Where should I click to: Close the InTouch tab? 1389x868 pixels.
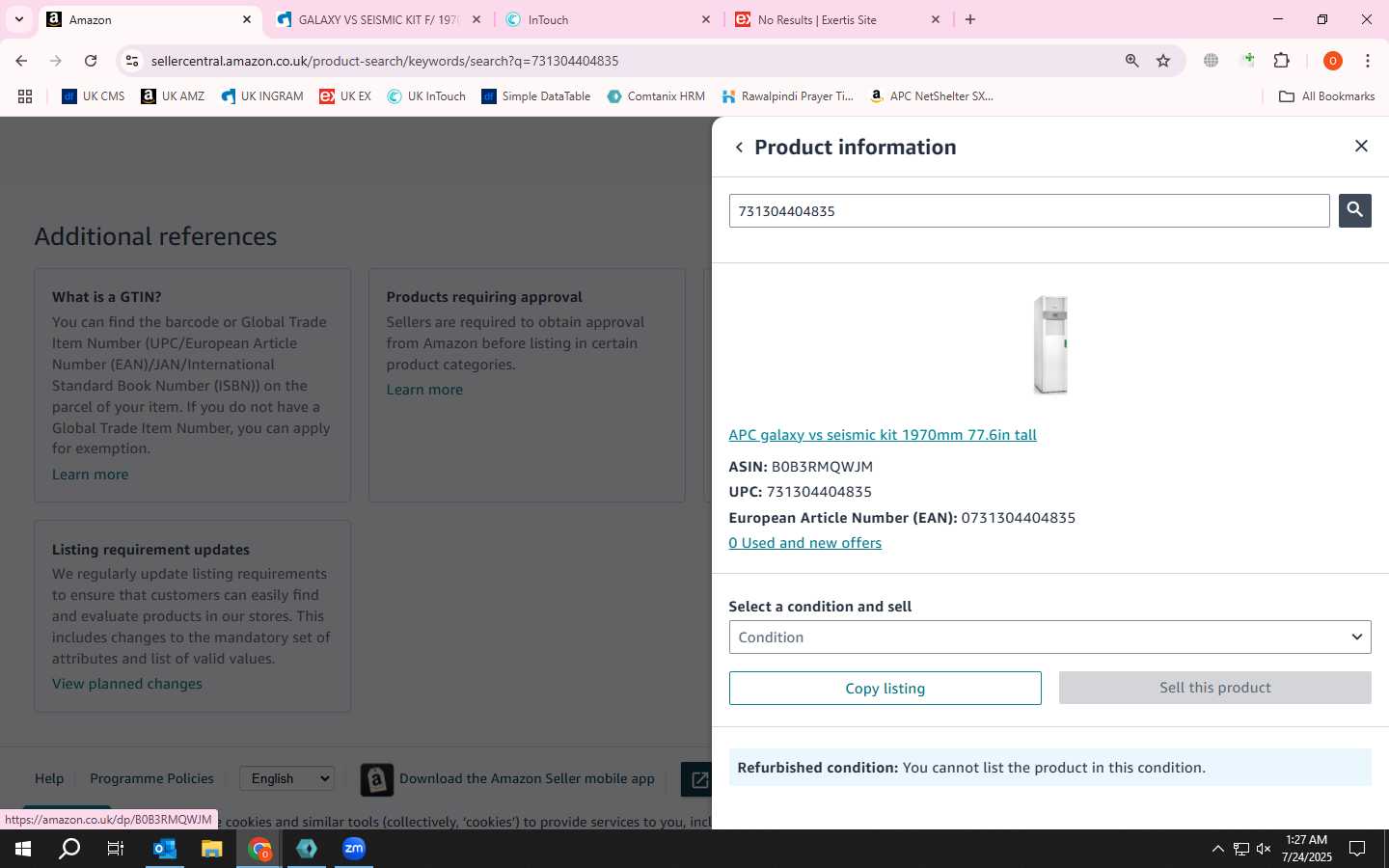[x=706, y=19]
